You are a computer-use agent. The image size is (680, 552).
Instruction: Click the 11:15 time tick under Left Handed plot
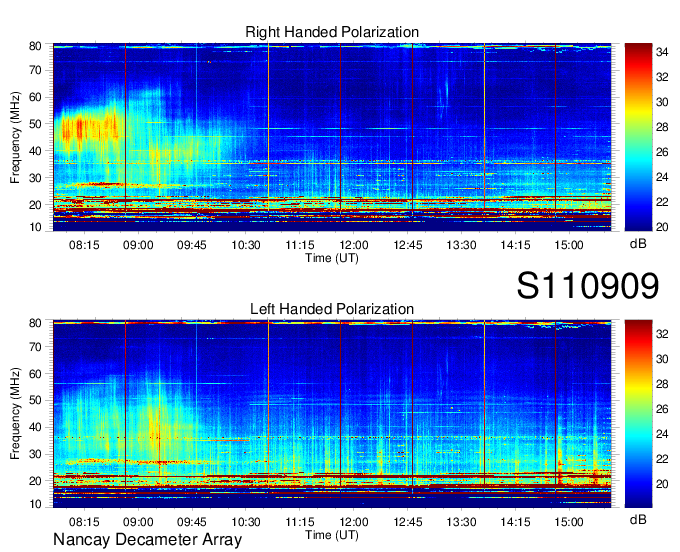[300, 522]
